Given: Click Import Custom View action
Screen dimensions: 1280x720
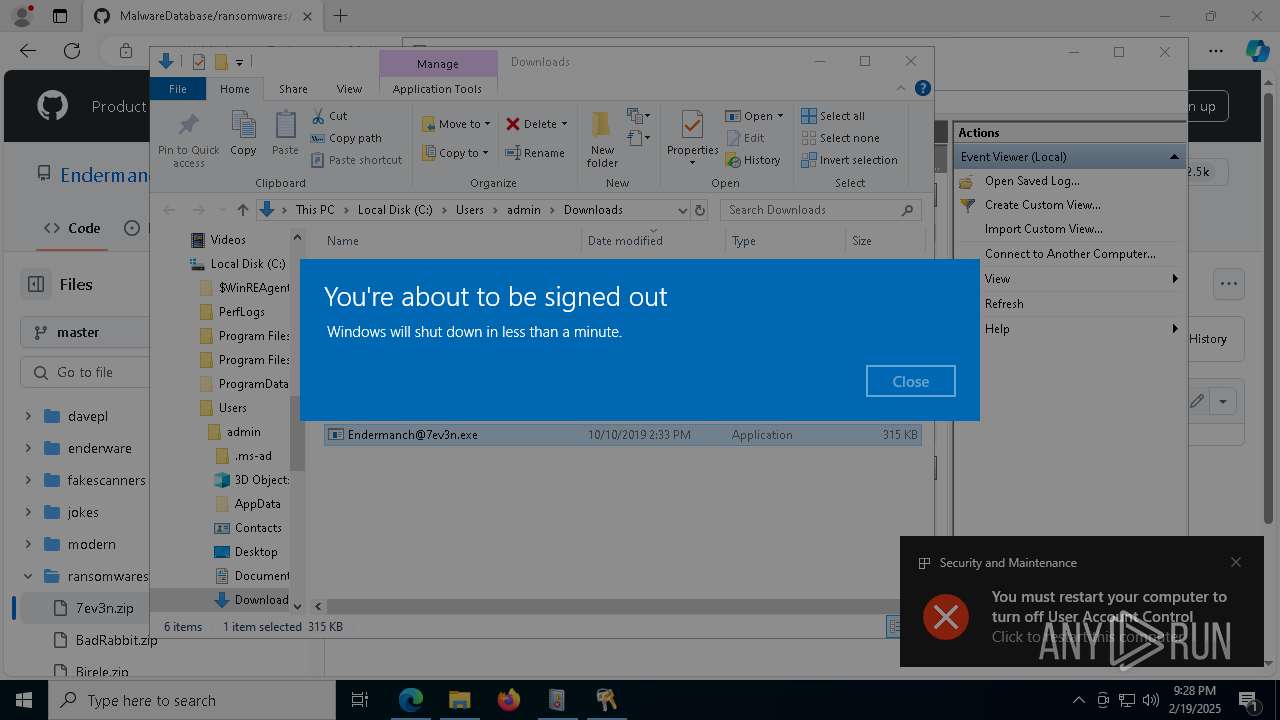Looking at the screenshot, I should point(1043,229).
